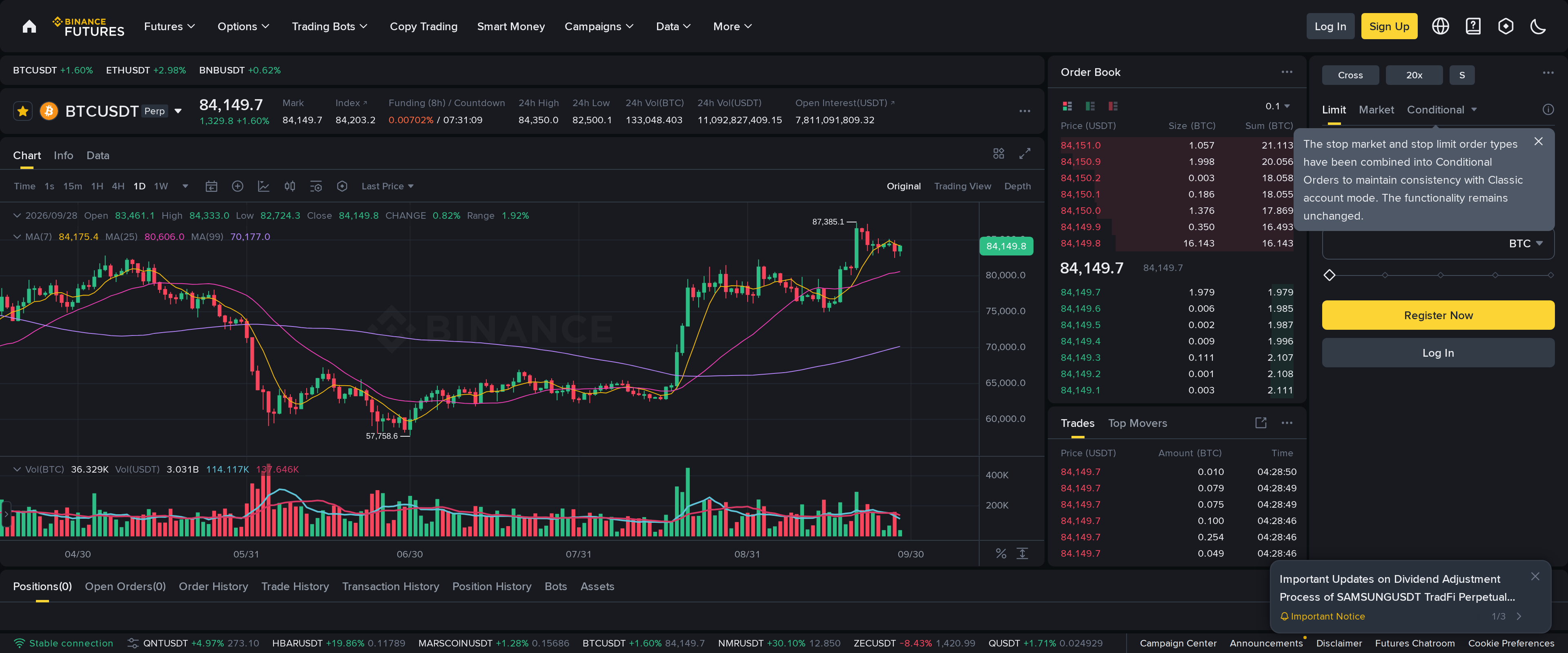
Task: Open Last Price dropdown
Action: pos(387,186)
